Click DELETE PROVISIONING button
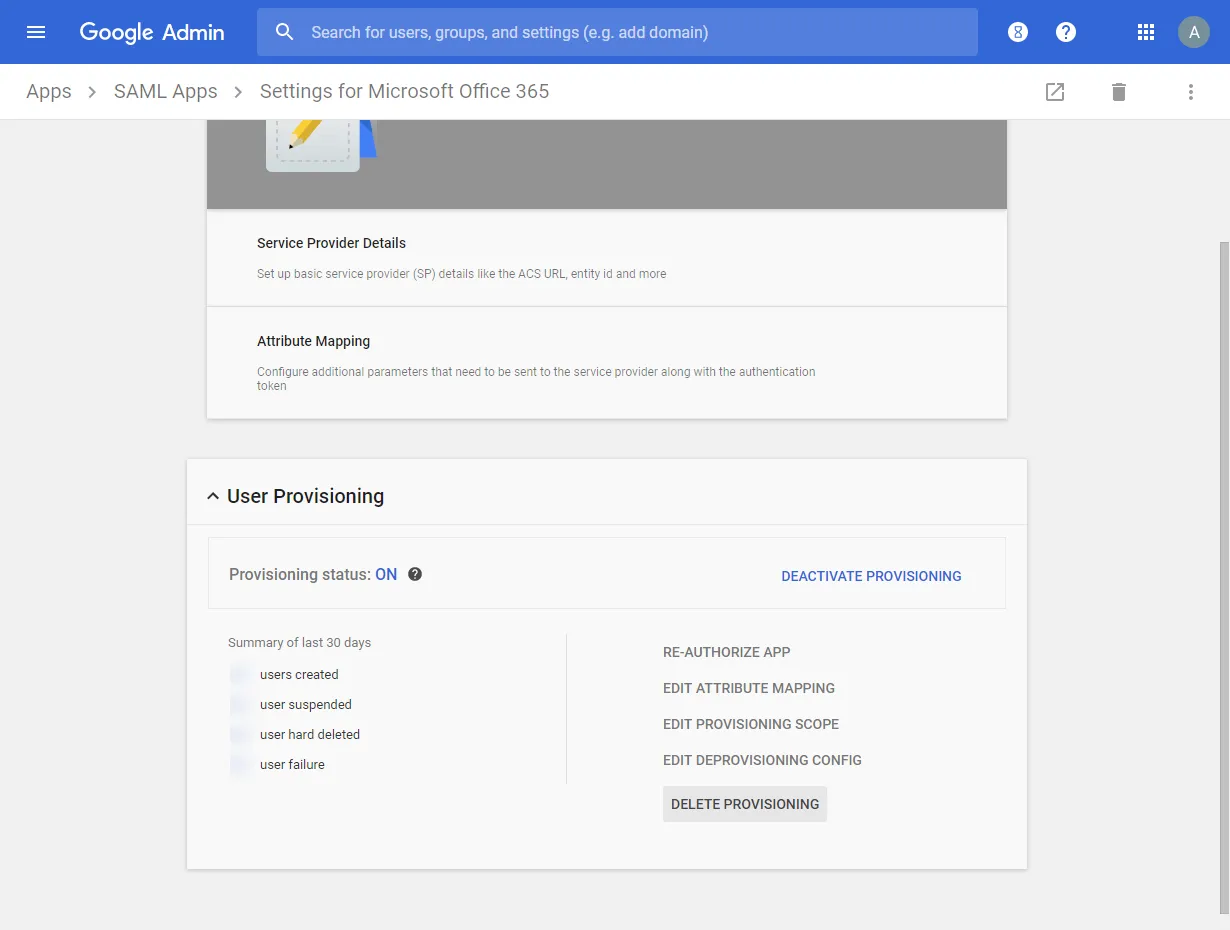This screenshot has height=930, width=1230. (745, 804)
